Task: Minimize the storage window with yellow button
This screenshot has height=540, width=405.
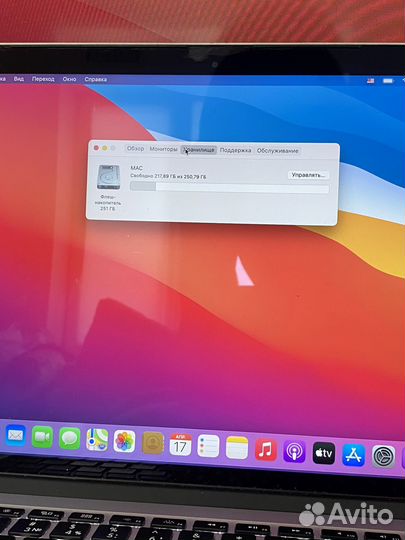Action: click(x=104, y=148)
